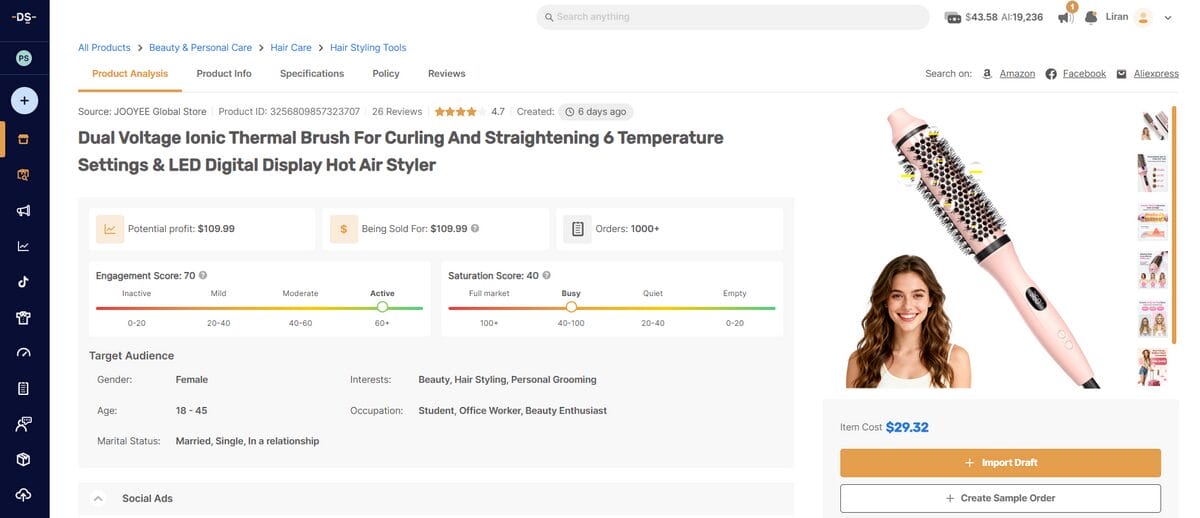Expand the Social Ads section
This screenshot has height=518, width=1200.
pyautogui.click(x=98, y=498)
